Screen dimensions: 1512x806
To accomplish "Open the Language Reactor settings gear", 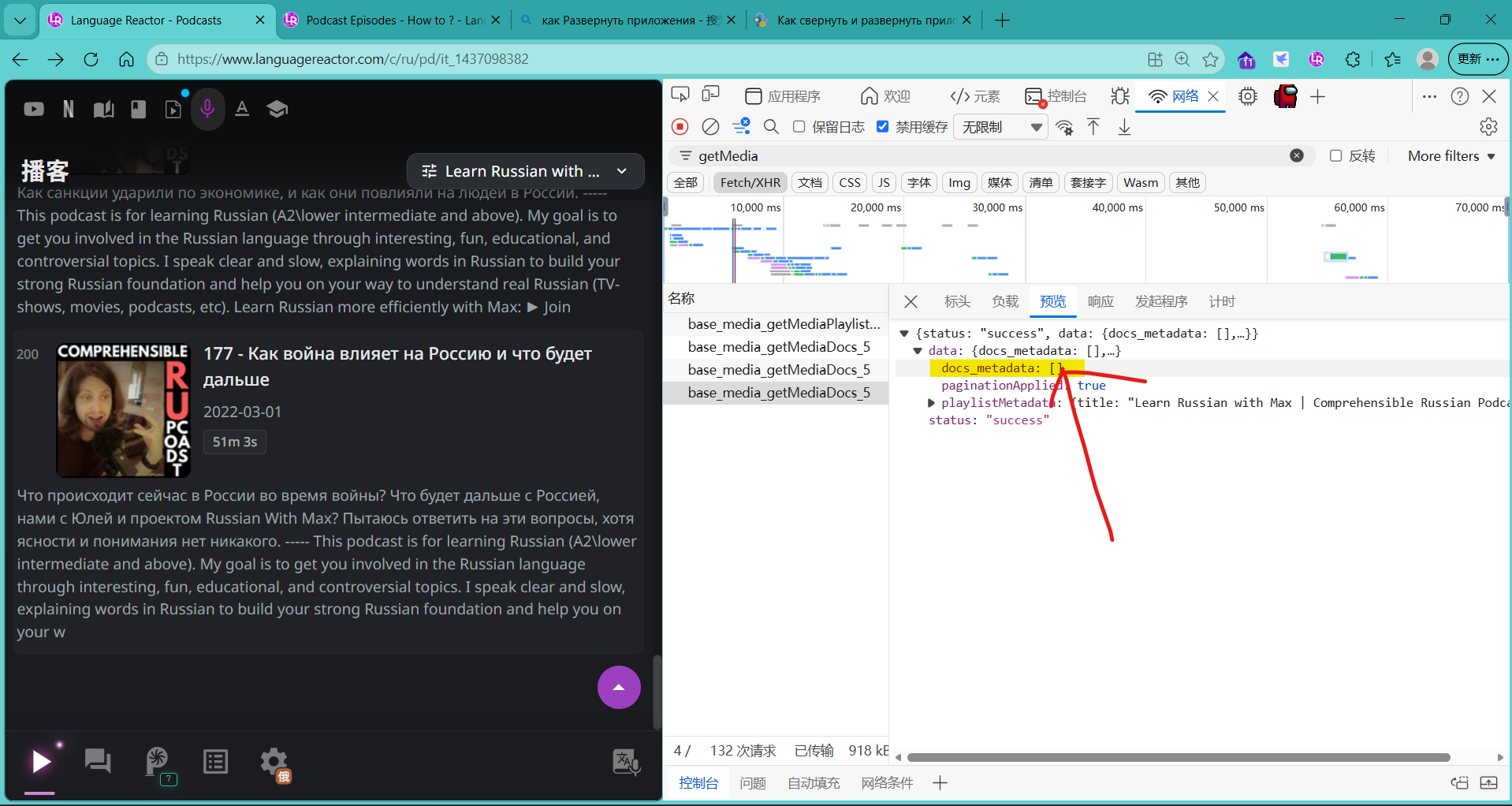I will [274, 763].
